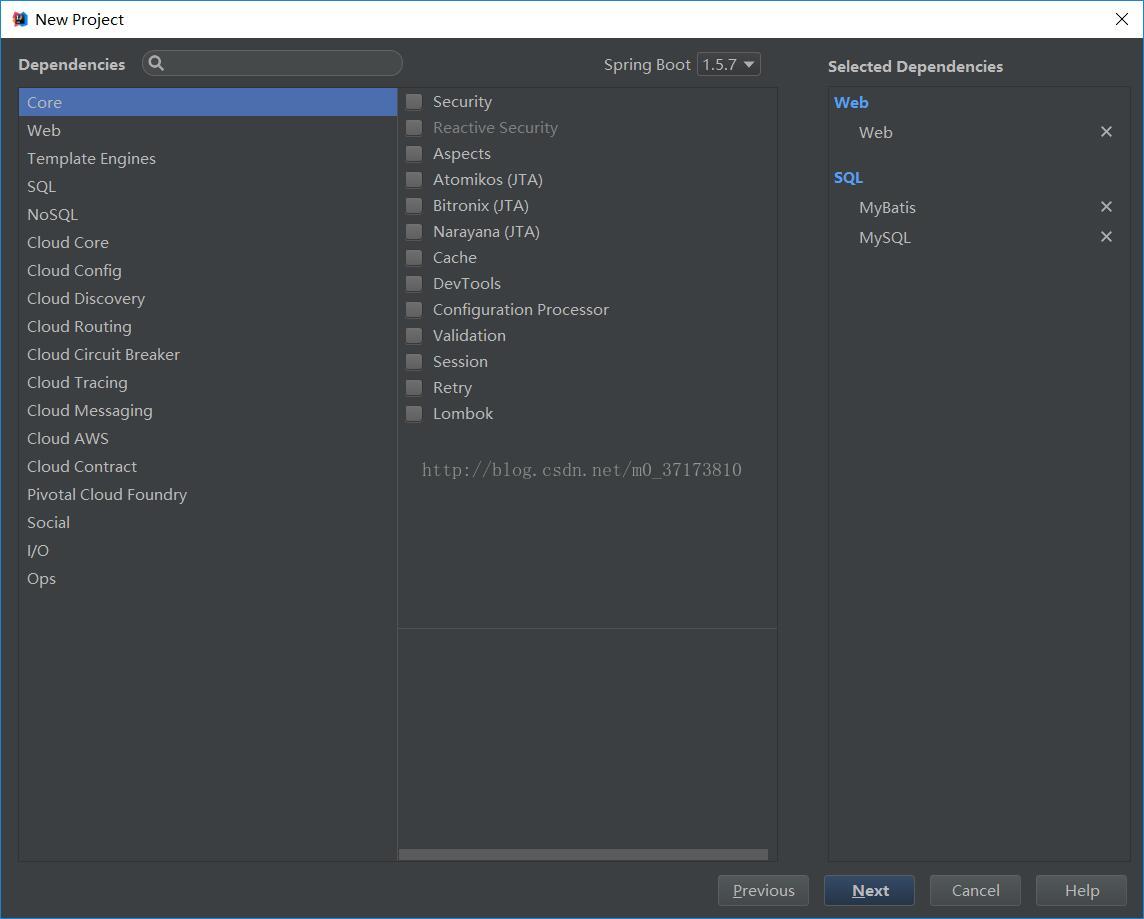Focus the dependencies search field

(x=272, y=63)
